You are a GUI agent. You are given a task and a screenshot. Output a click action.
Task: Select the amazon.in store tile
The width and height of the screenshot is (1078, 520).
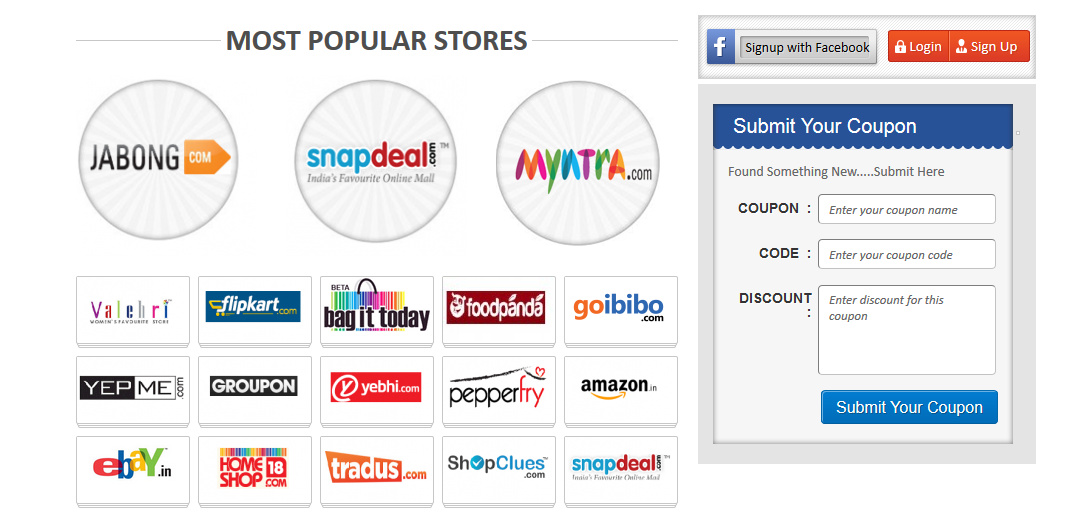[621, 389]
